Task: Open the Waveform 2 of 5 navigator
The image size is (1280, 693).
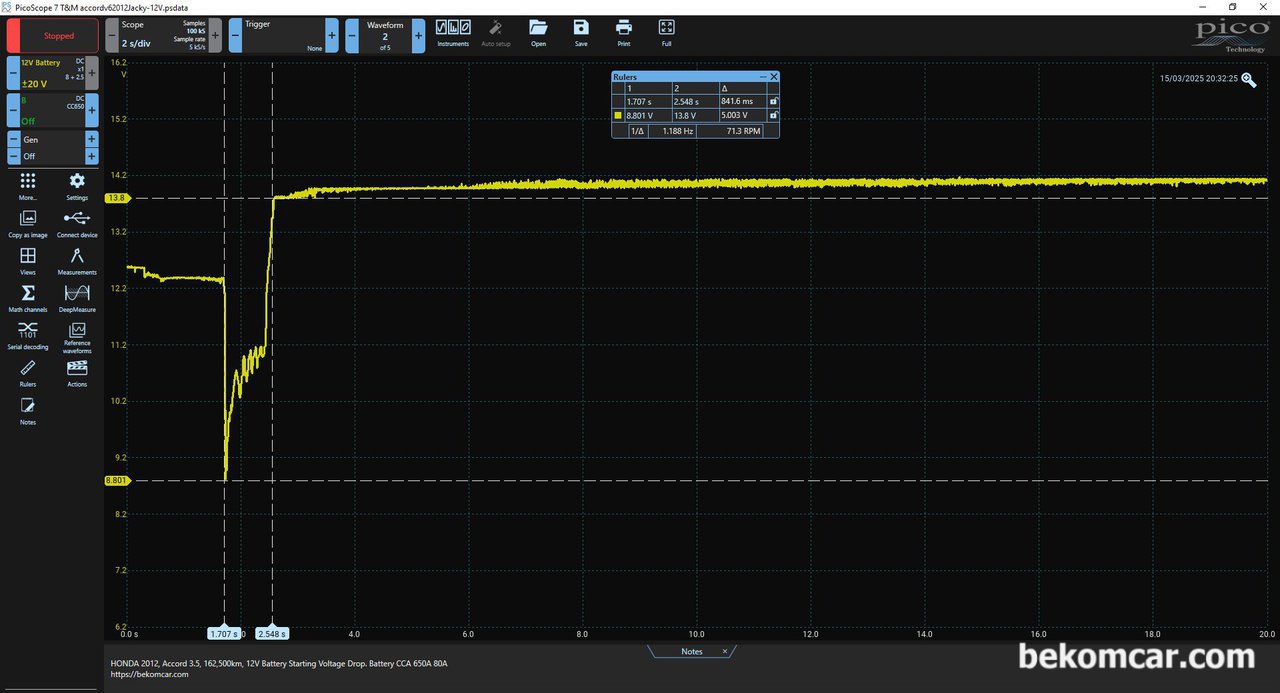Action: pos(385,35)
